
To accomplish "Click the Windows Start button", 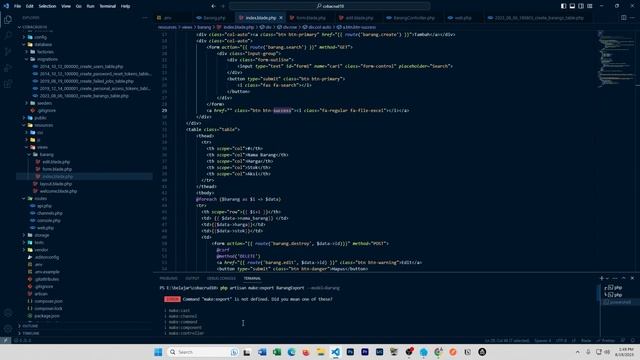I will pos(158,352).
